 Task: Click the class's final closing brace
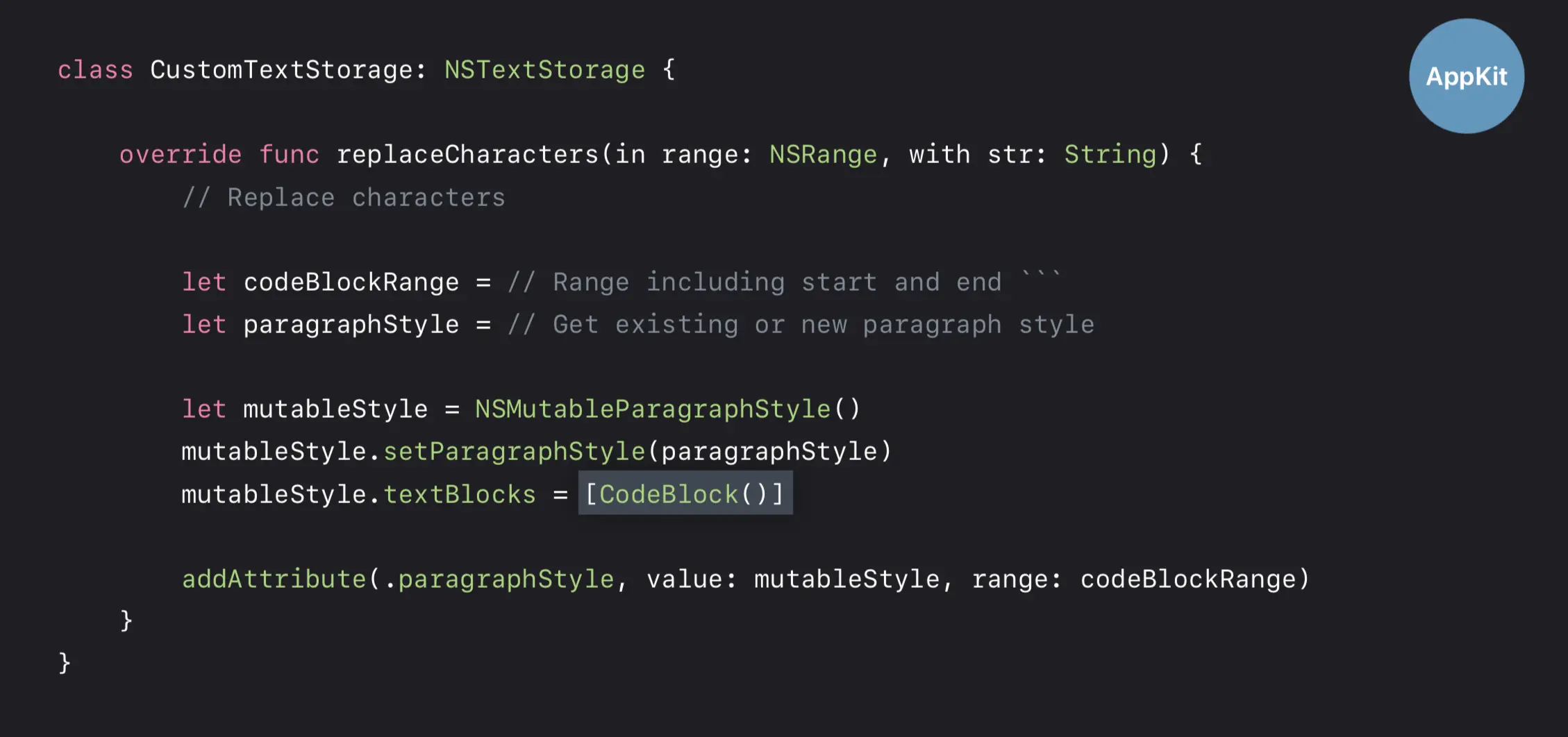pos(65,663)
